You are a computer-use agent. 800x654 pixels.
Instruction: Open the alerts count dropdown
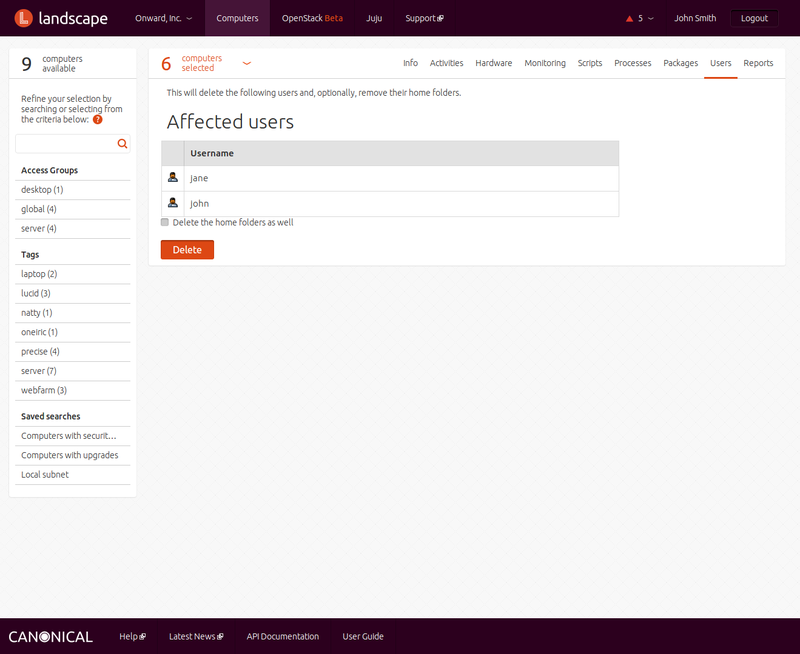pos(646,18)
